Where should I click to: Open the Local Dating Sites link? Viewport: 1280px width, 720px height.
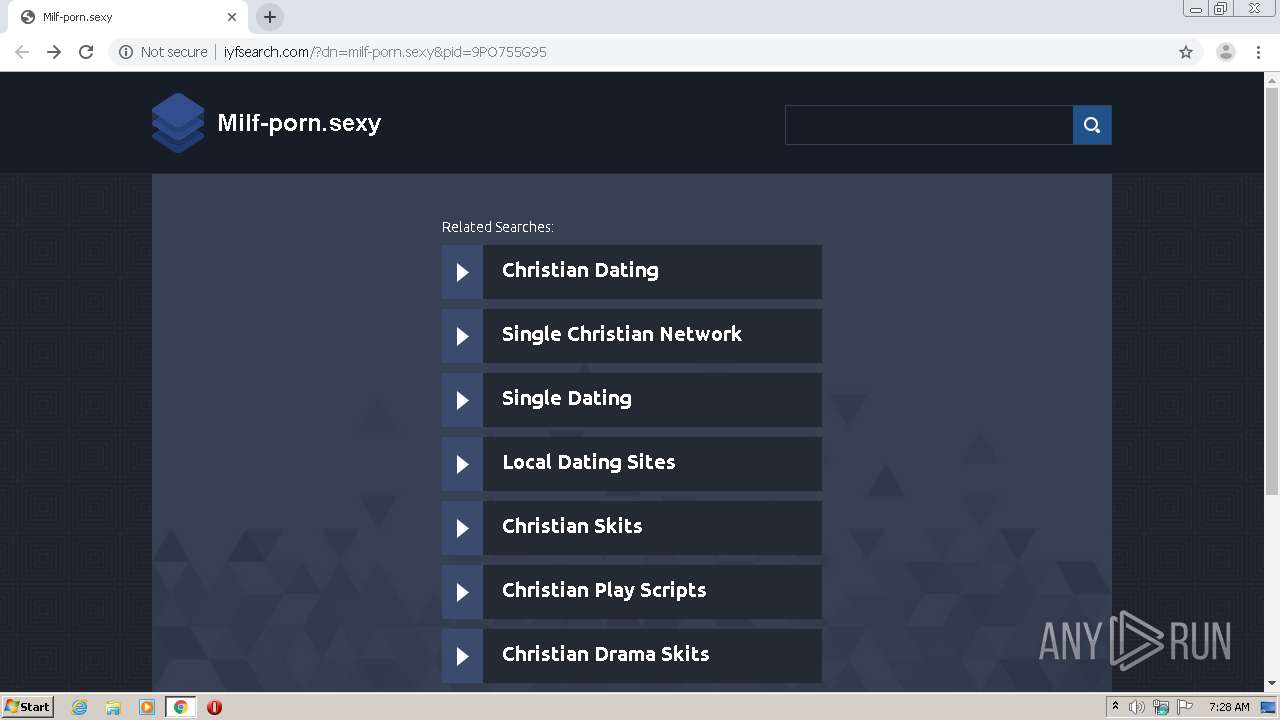pos(589,463)
